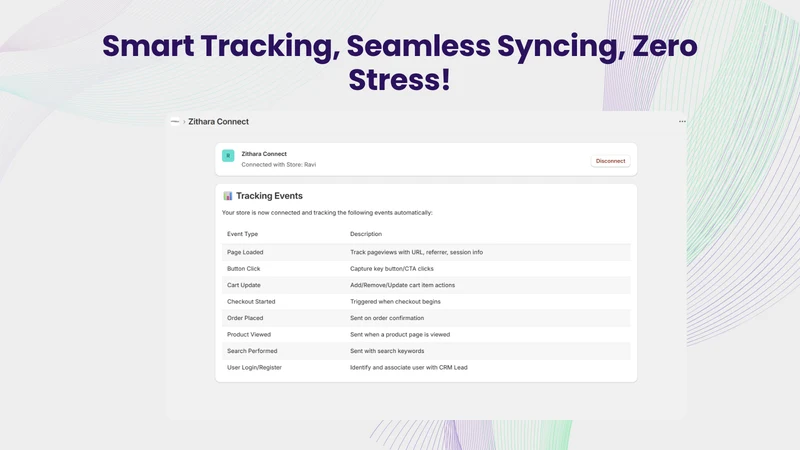Click 'Sent on order confirmation' description

coord(387,318)
